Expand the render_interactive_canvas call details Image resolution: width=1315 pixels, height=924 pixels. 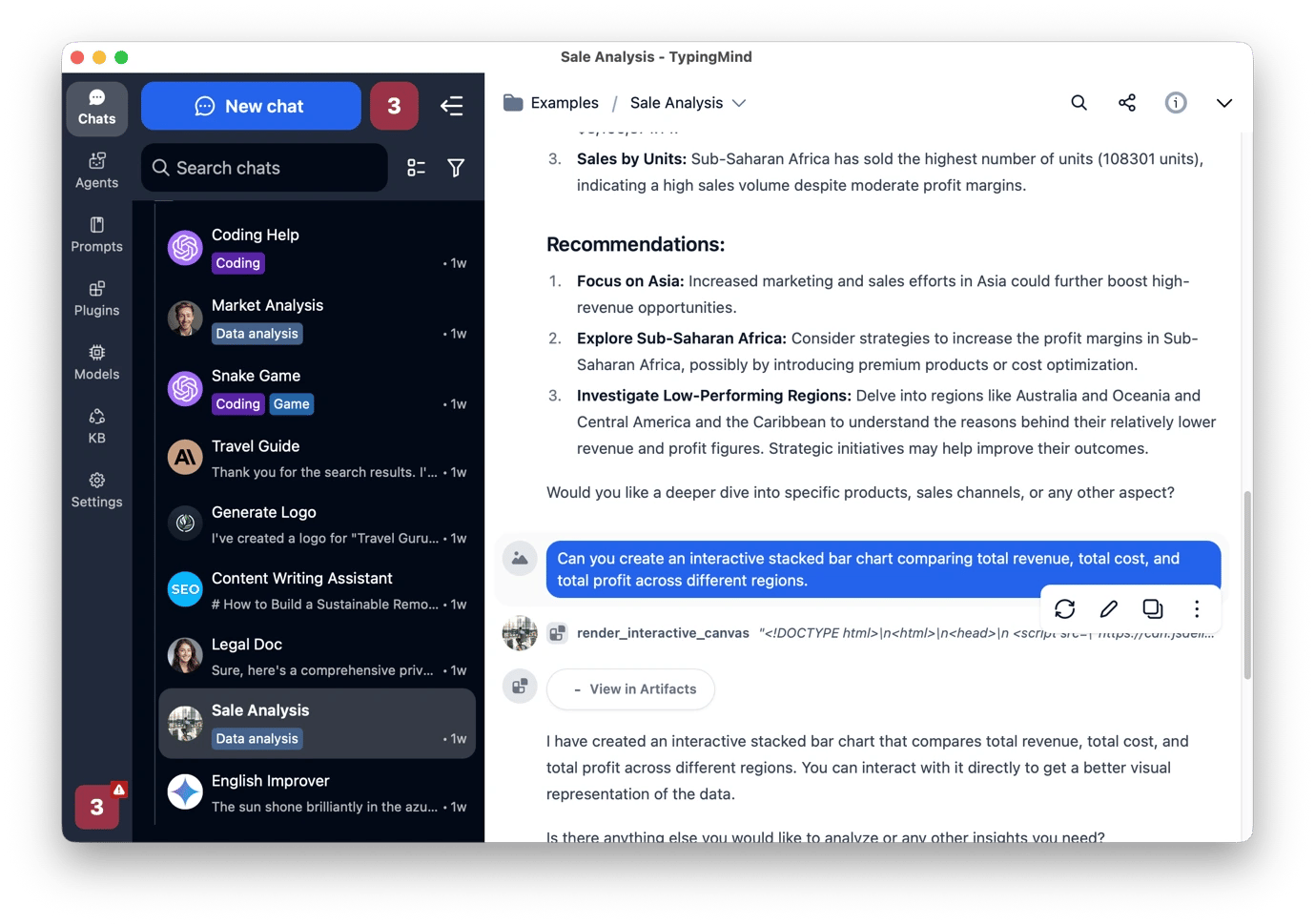coord(895,633)
